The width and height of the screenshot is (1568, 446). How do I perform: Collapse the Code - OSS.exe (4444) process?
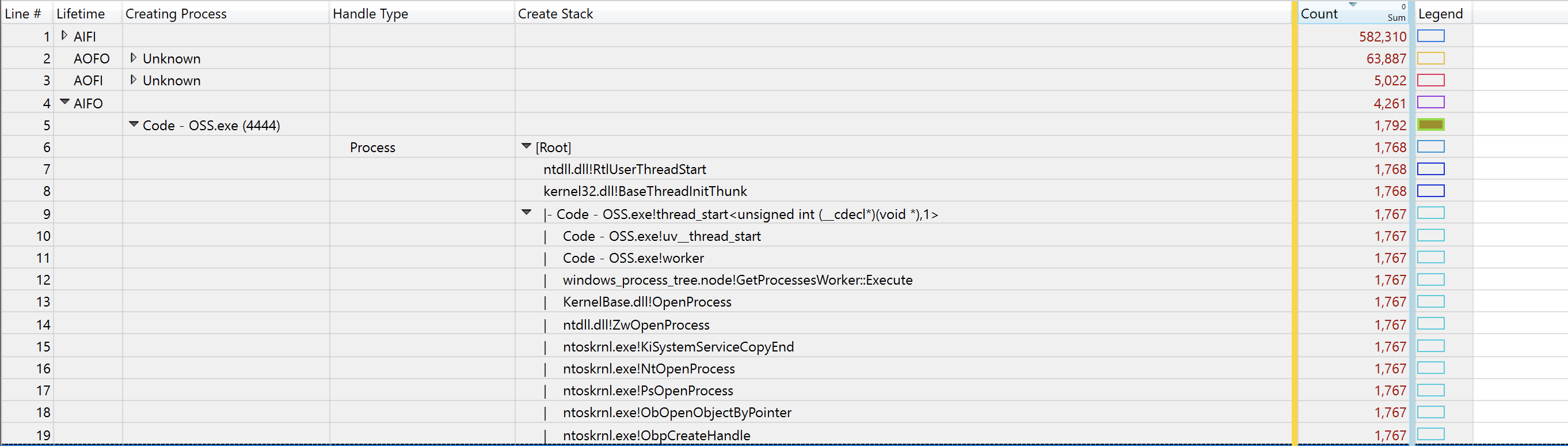[134, 124]
